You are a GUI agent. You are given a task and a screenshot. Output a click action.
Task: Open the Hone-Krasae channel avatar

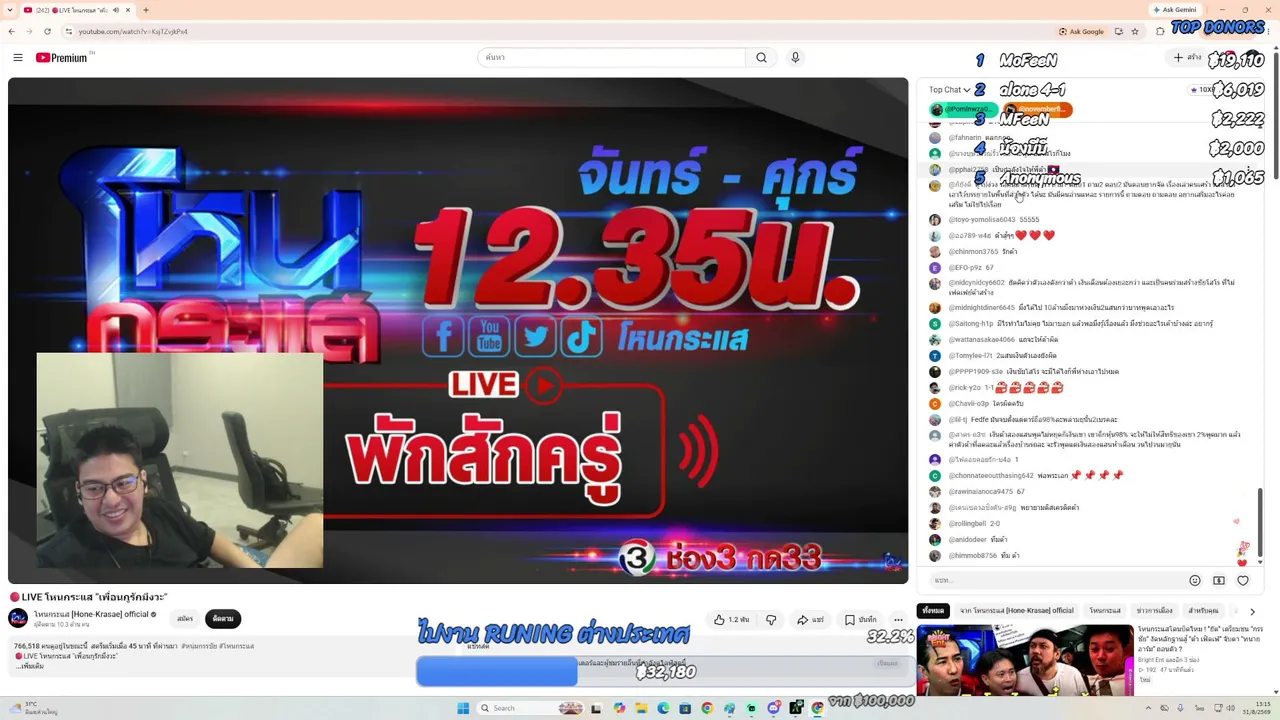pyautogui.click(x=18, y=619)
